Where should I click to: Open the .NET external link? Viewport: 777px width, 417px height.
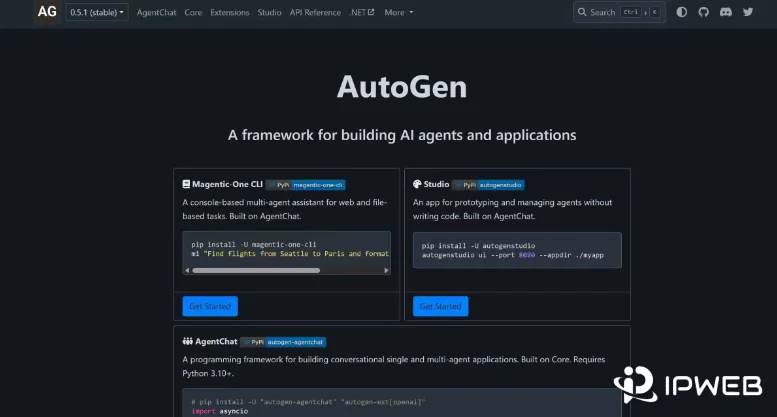coord(361,12)
